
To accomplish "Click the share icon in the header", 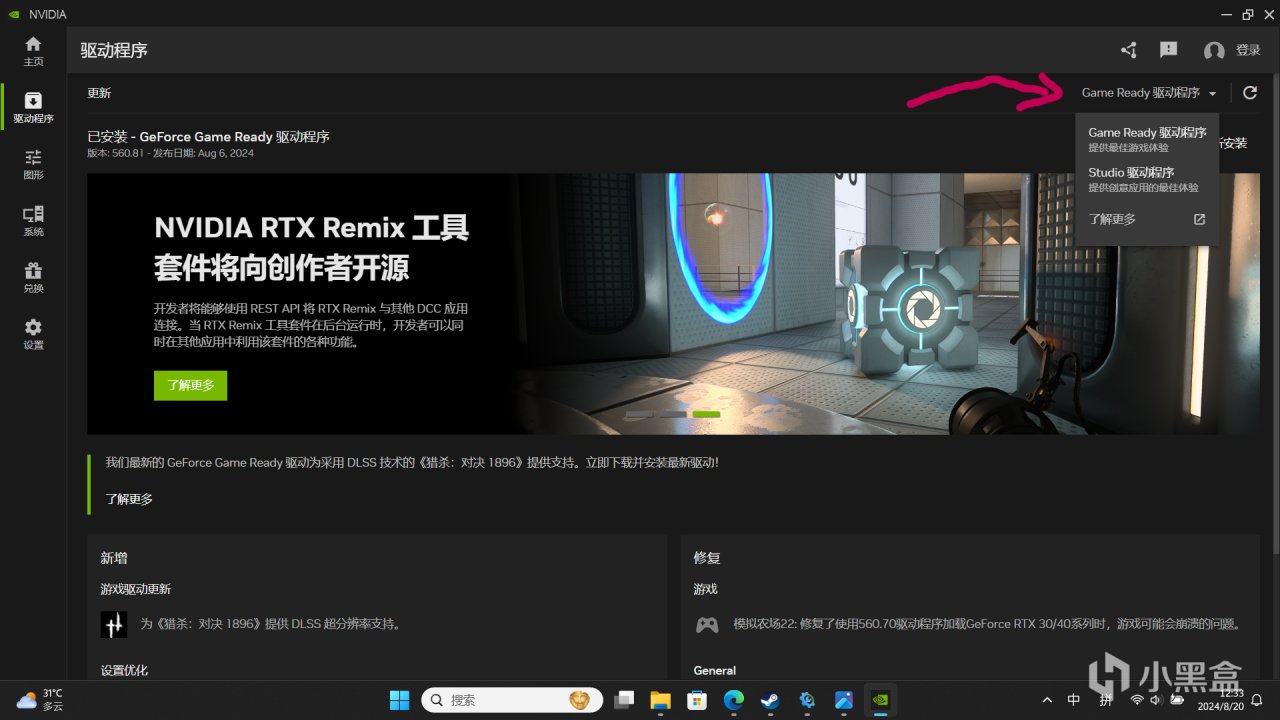I will 1129,50.
